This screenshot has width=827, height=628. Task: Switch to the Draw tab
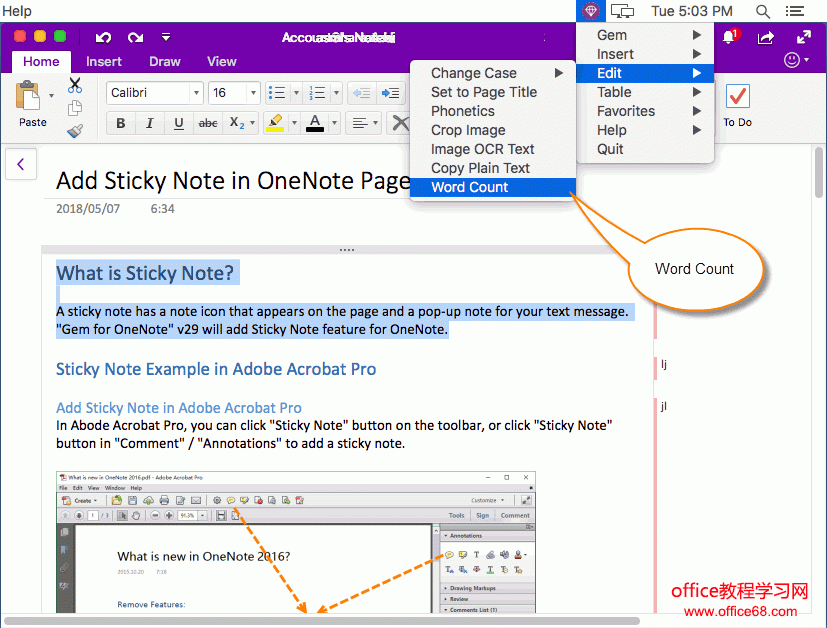point(165,62)
